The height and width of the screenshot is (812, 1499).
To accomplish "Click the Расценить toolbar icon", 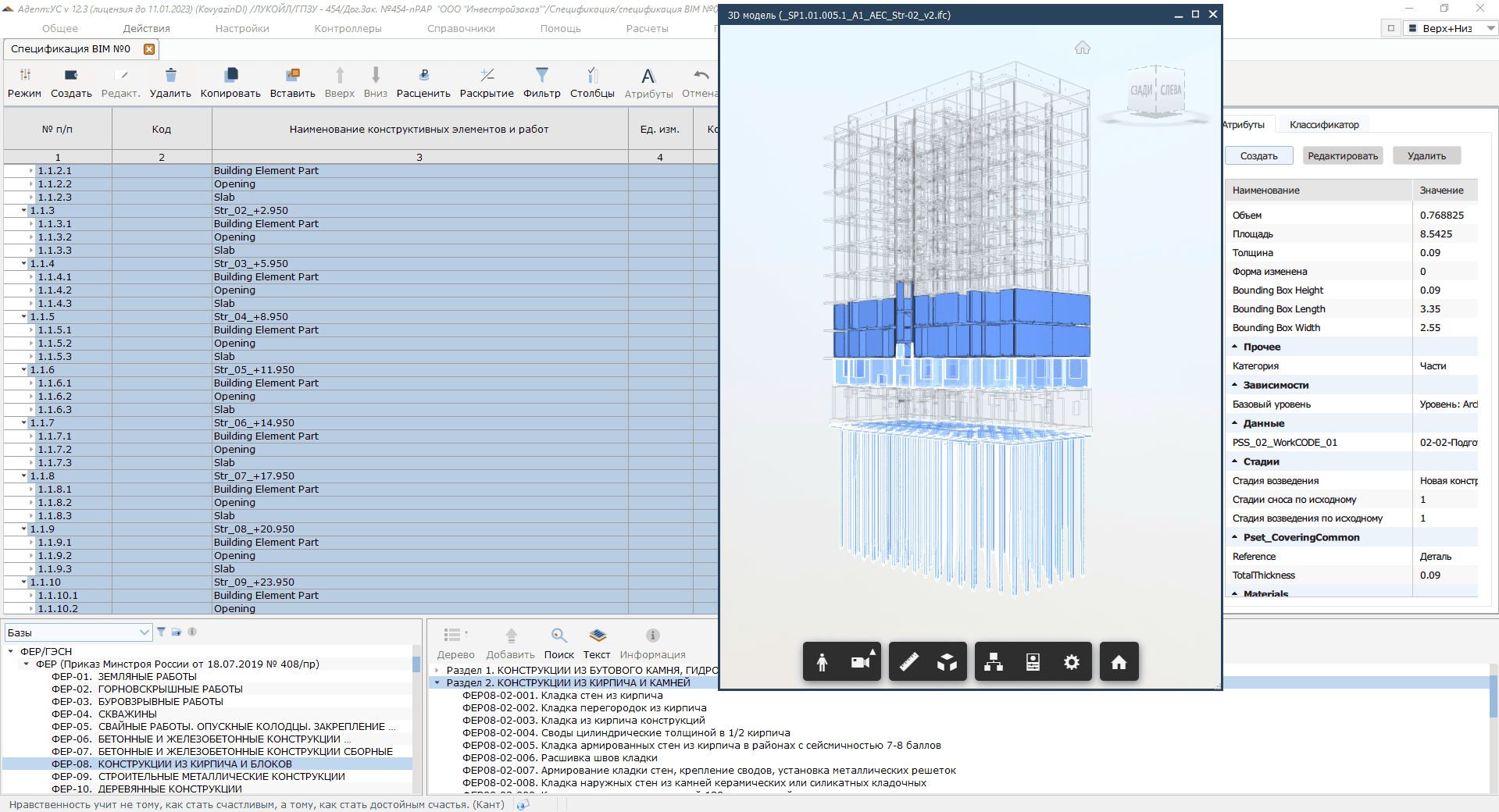I will coord(423,76).
